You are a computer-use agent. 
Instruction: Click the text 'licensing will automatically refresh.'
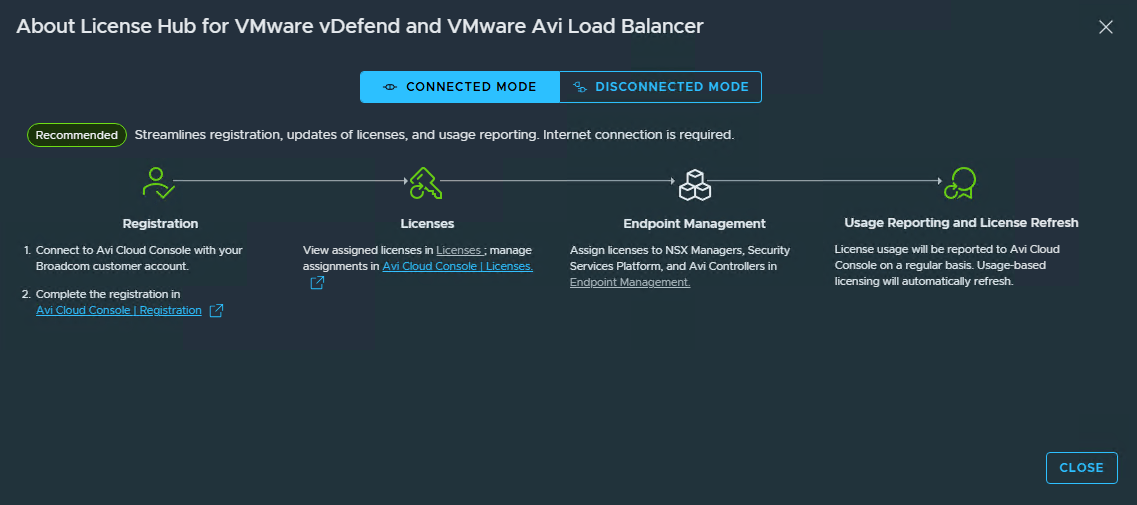pyautogui.click(x=923, y=282)
